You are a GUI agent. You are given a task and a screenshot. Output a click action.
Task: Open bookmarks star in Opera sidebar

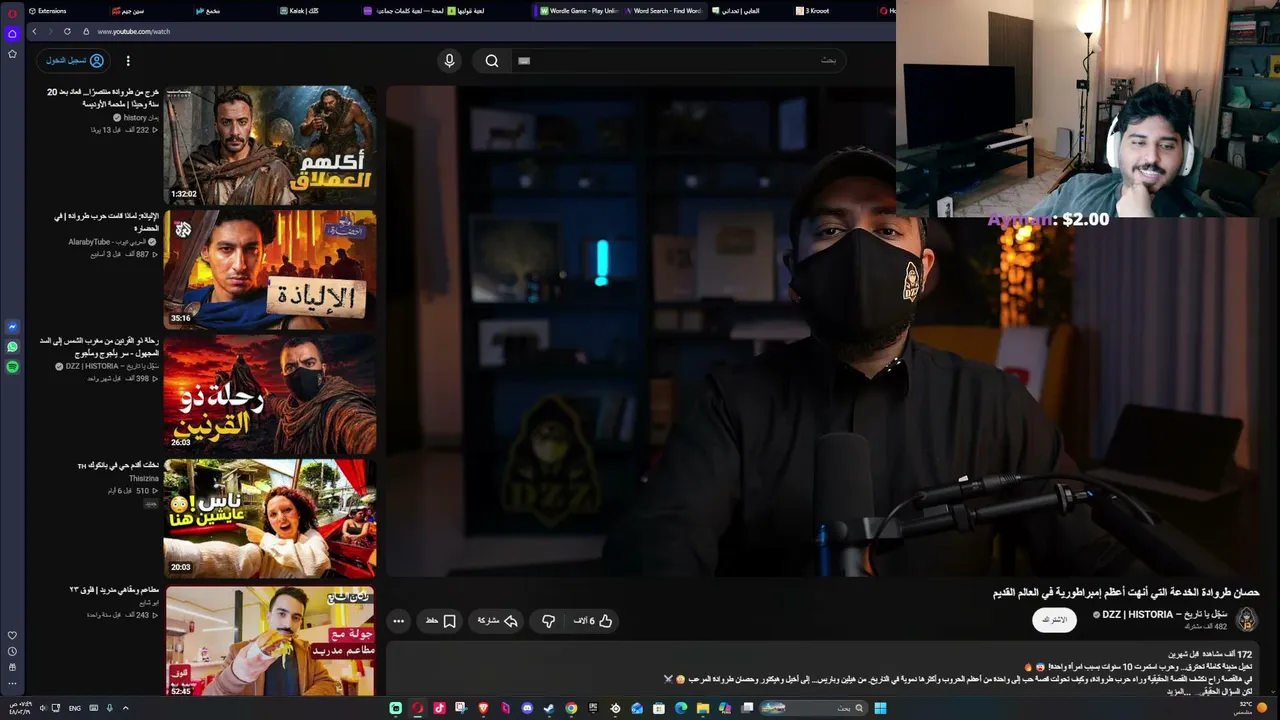click(x=12, y=54)
